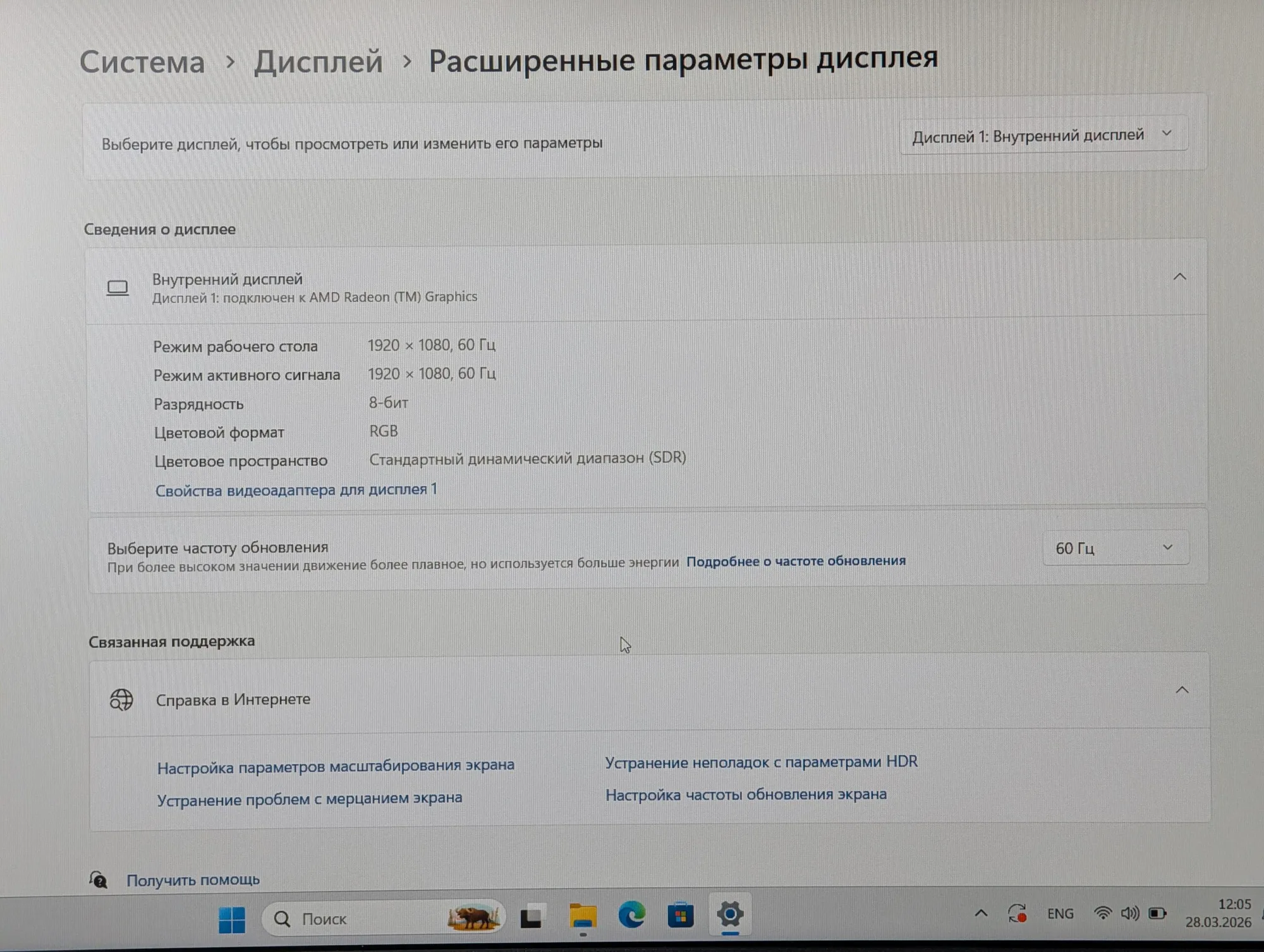Select Стандартный динамический диапазон (SDR) text
1264x952 pixels.
tap(528, 458)
